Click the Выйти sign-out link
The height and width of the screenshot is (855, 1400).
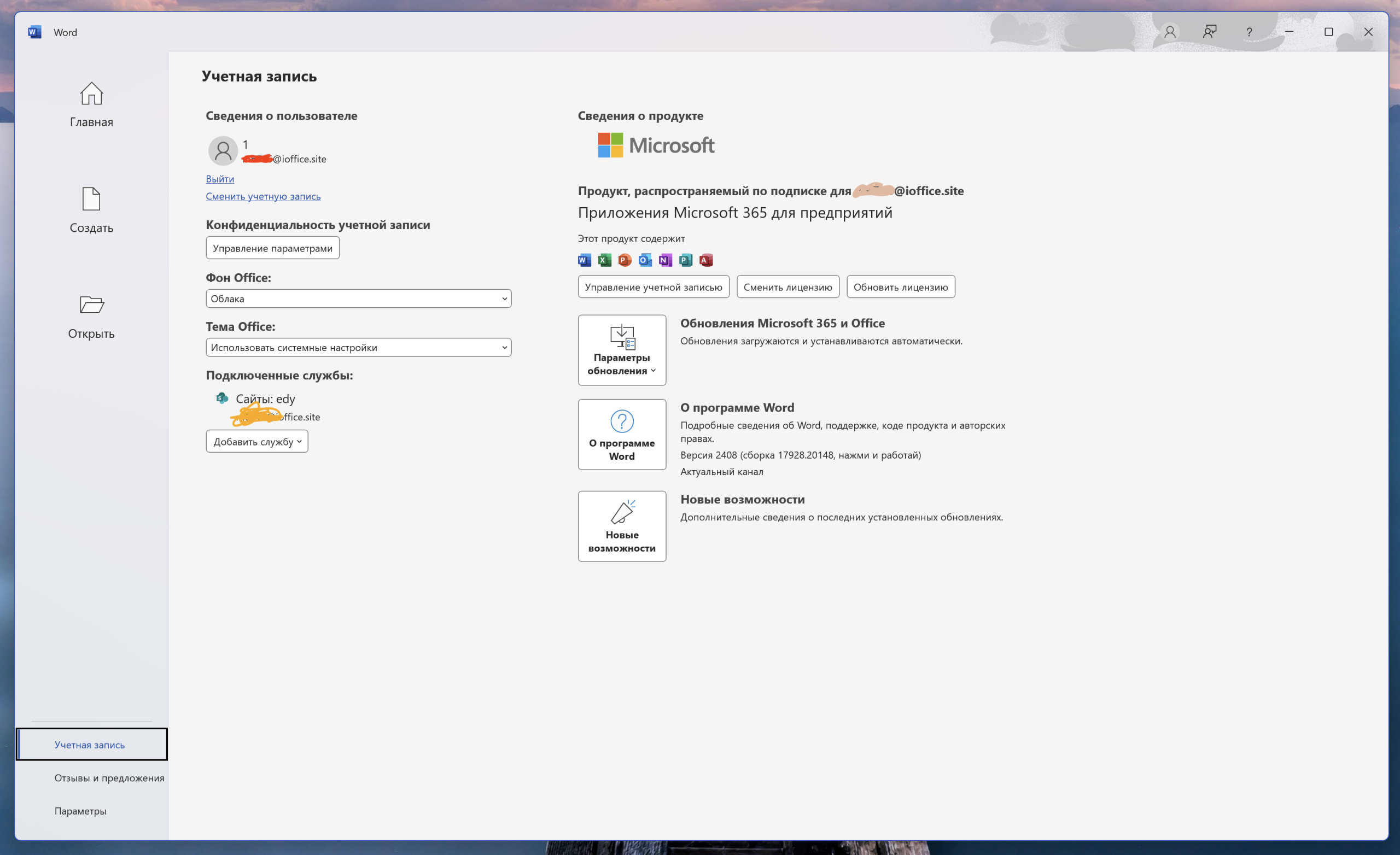[220, 178]
